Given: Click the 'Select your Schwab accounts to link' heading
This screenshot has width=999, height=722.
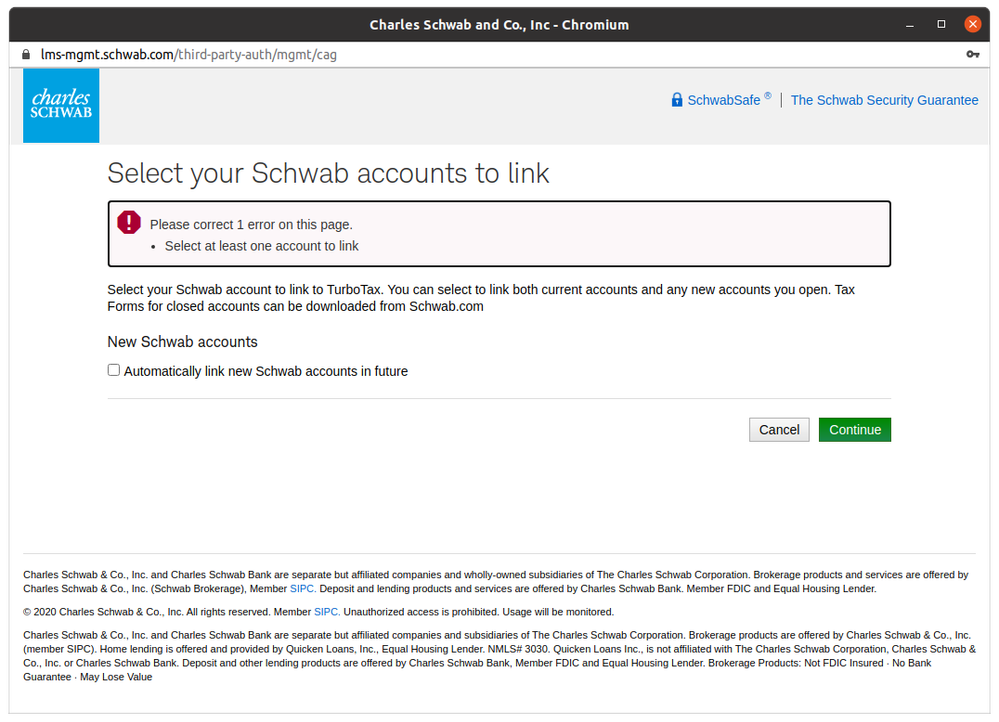Looking at the screenshot, I should pyautogui.click(x=328, y=173).
